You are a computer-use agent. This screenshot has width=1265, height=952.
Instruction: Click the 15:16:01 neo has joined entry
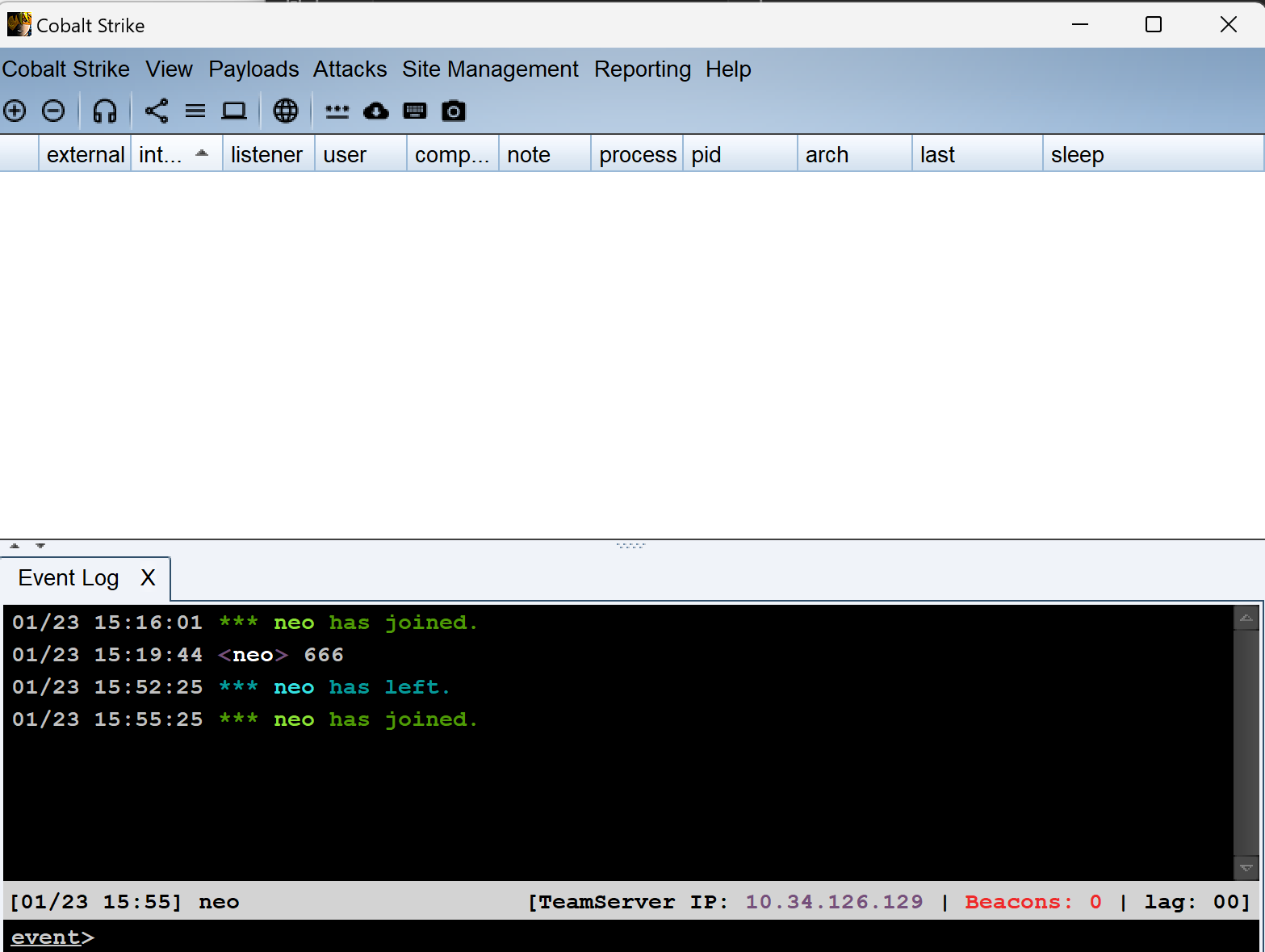[245, 623]
